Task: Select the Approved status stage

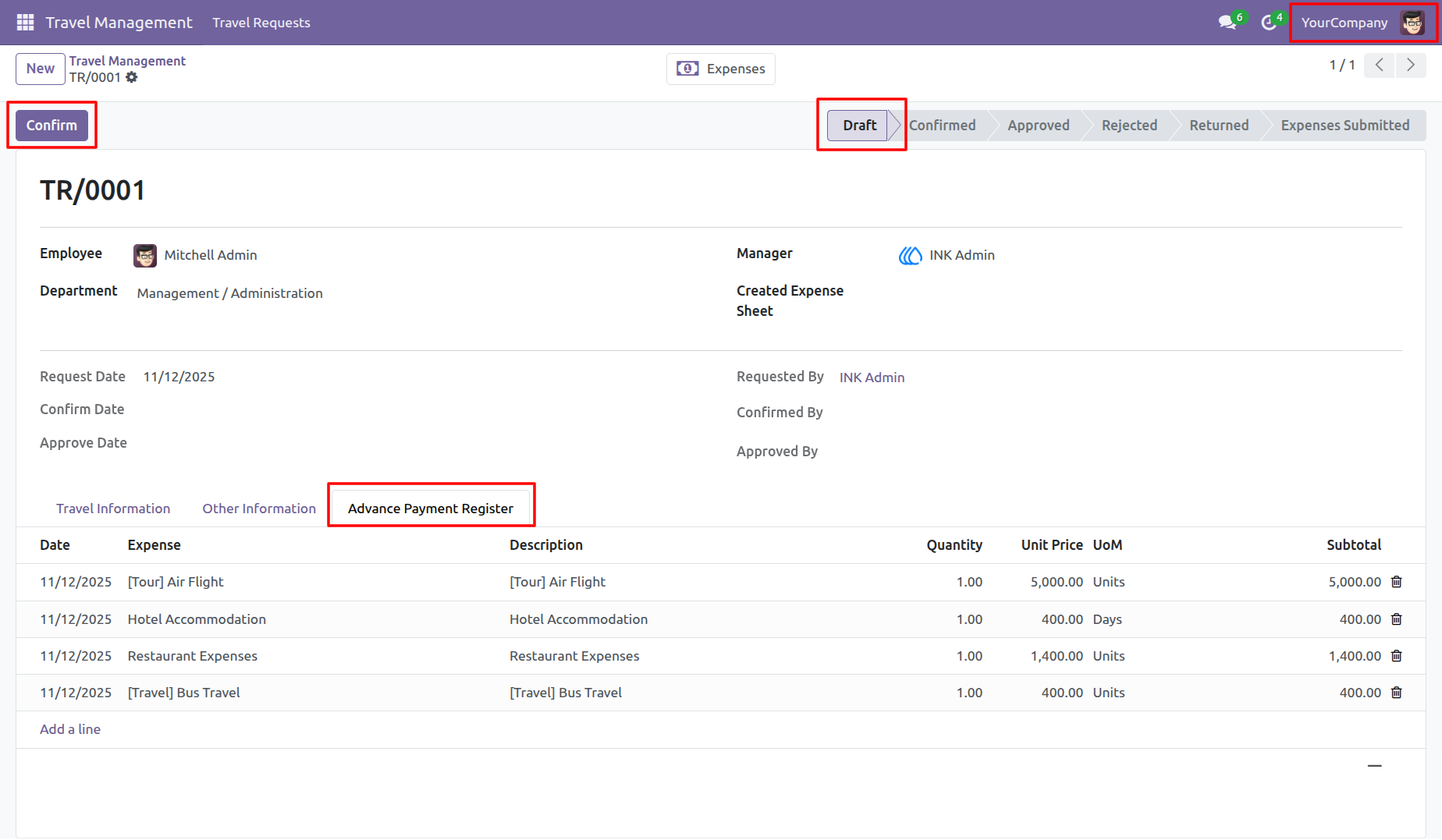Action: pos(1038,125)
